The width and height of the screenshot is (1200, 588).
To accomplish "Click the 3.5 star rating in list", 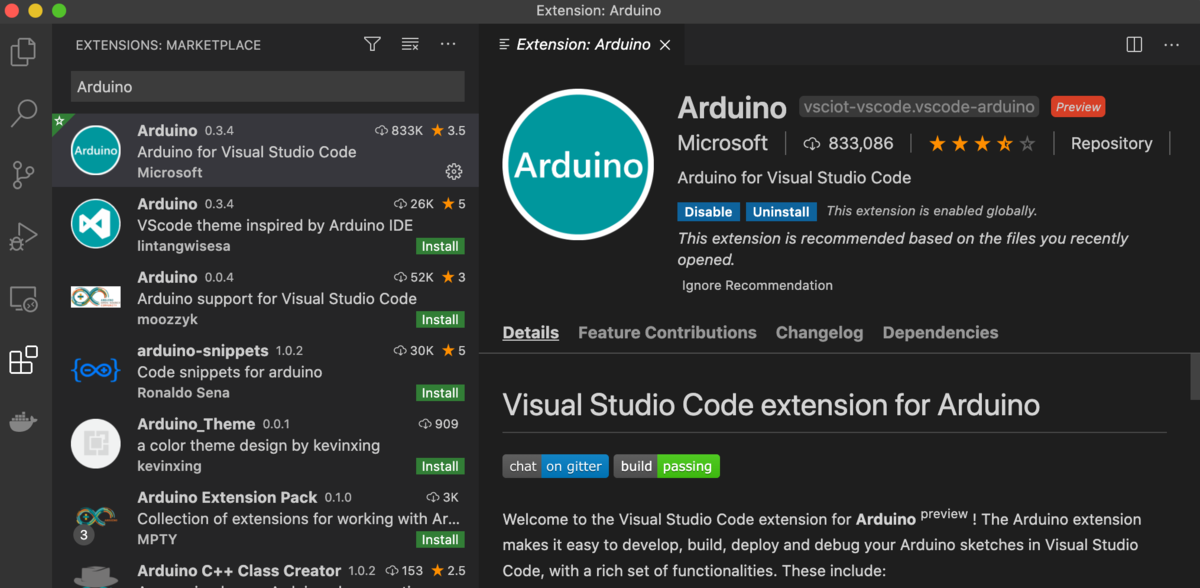I will (x=448, y=131).
